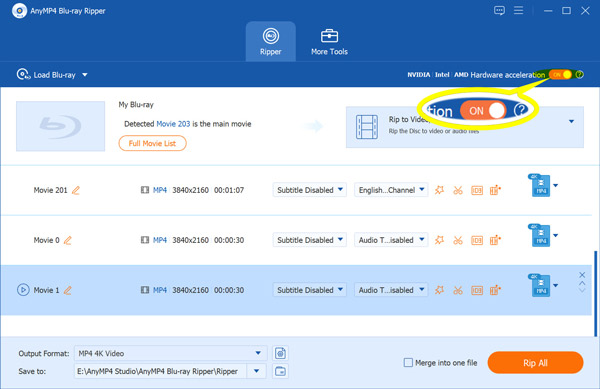600x389 pixels.
Task: Expand the Save to path dropdown
Action: point(257,371)
